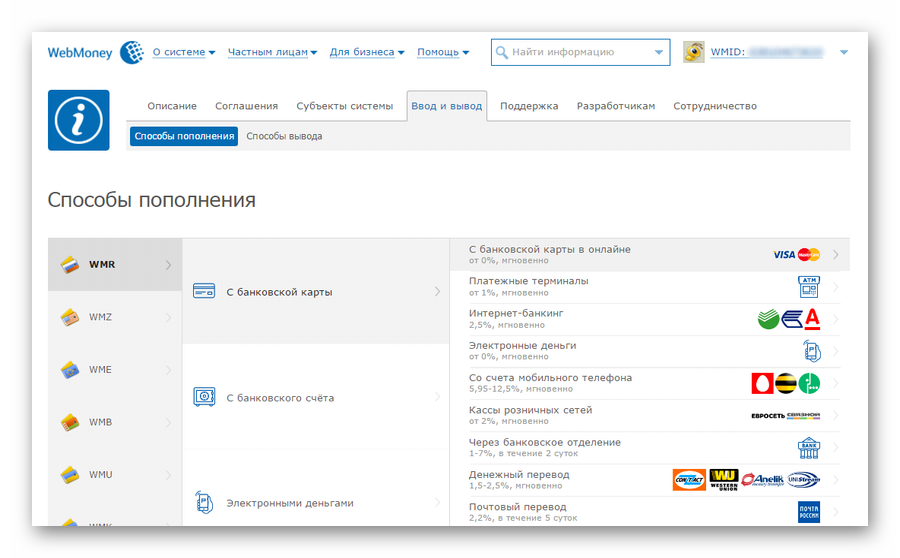Click the Евросеть logo
This screenshot has width=900, height=558.
768,416
